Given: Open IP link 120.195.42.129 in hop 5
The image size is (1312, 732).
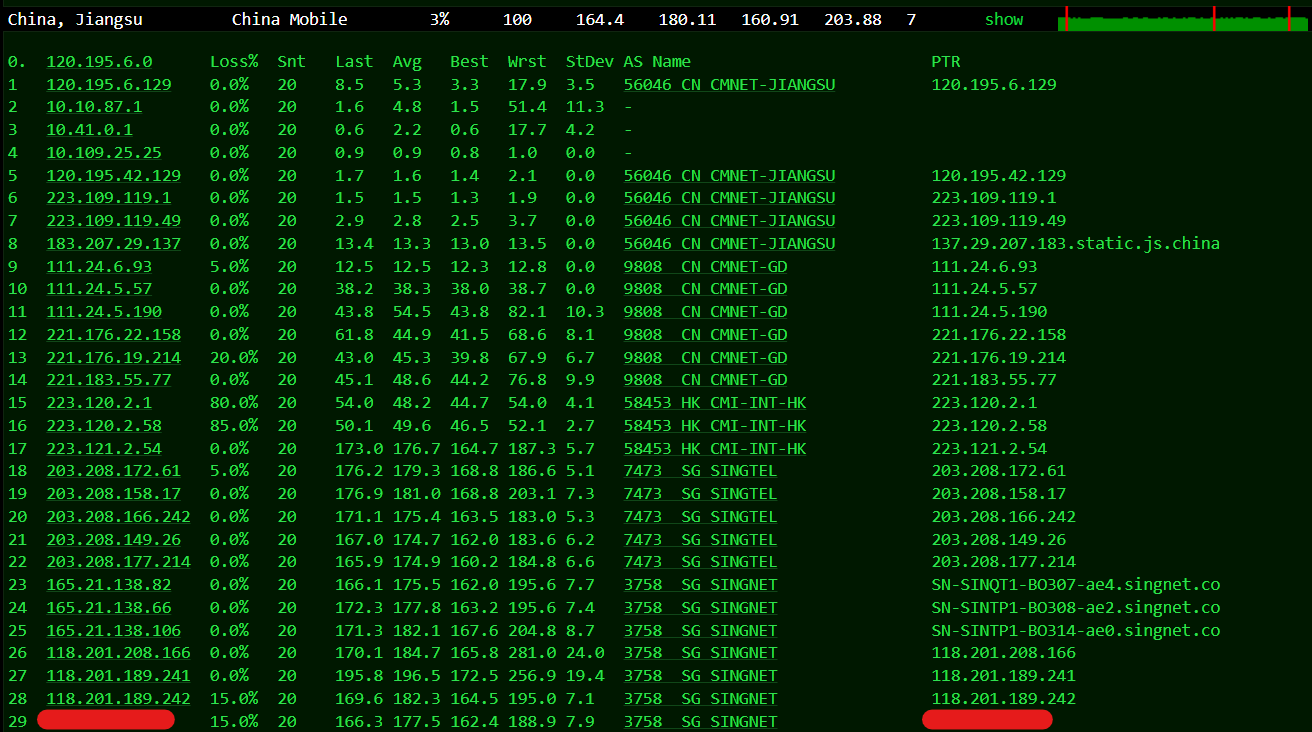Looking at the screenshot, I should (x=114, y=176).
